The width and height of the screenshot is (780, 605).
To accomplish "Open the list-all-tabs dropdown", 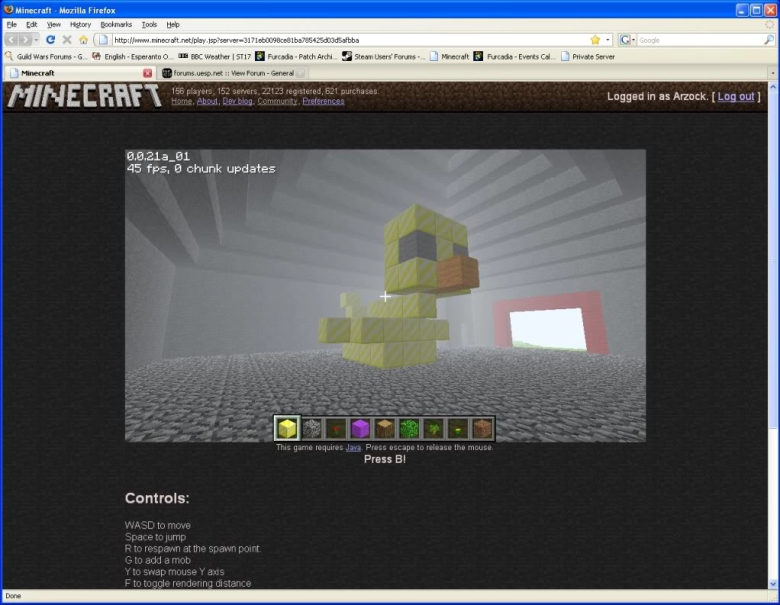I will pos(773,73).
